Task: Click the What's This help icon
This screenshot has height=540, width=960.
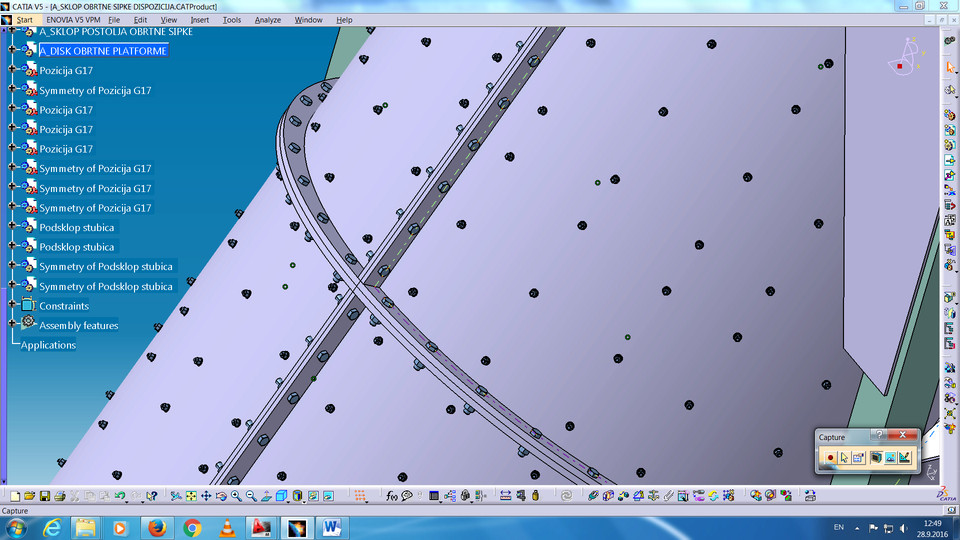Action: click(x=152, y=496)
